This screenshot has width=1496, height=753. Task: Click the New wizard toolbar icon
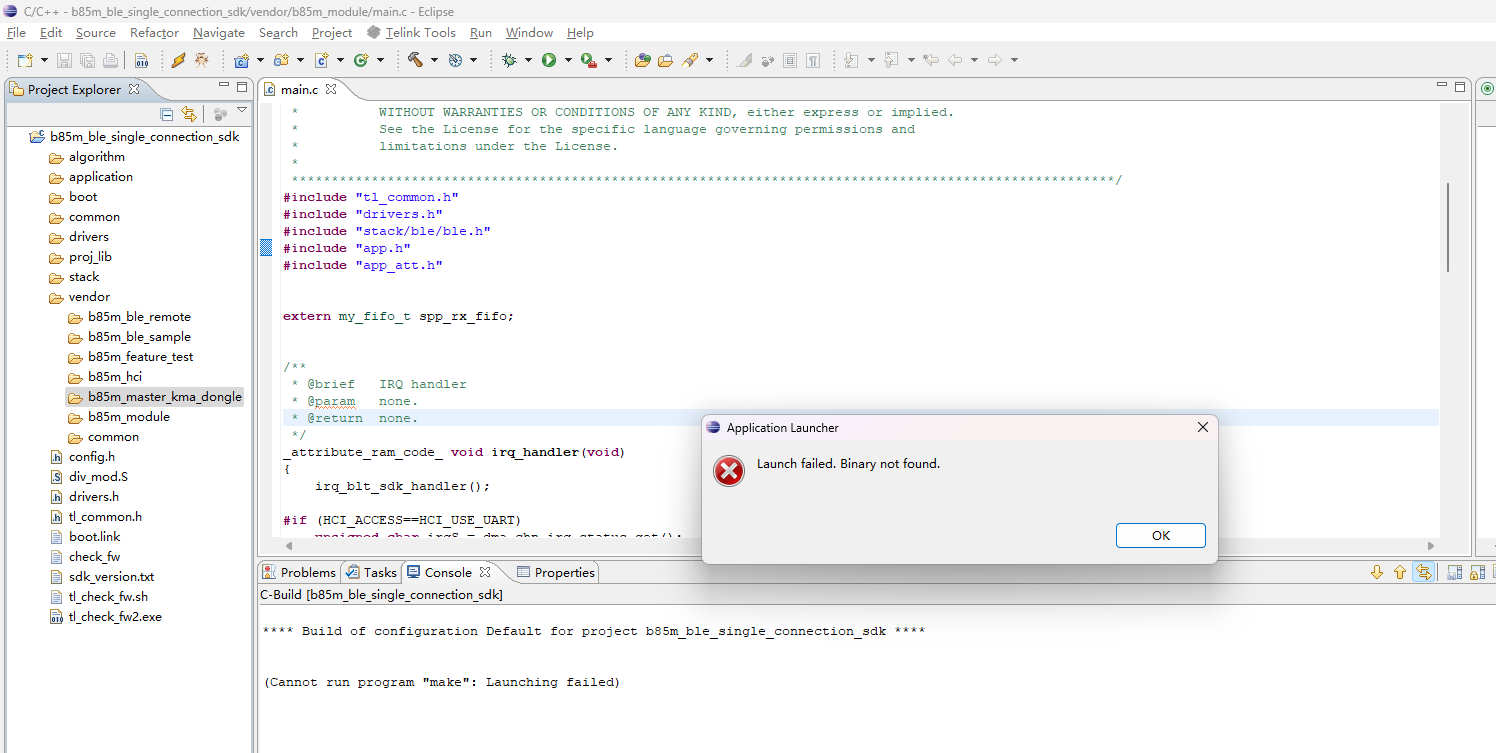click(x=25, y=60)
